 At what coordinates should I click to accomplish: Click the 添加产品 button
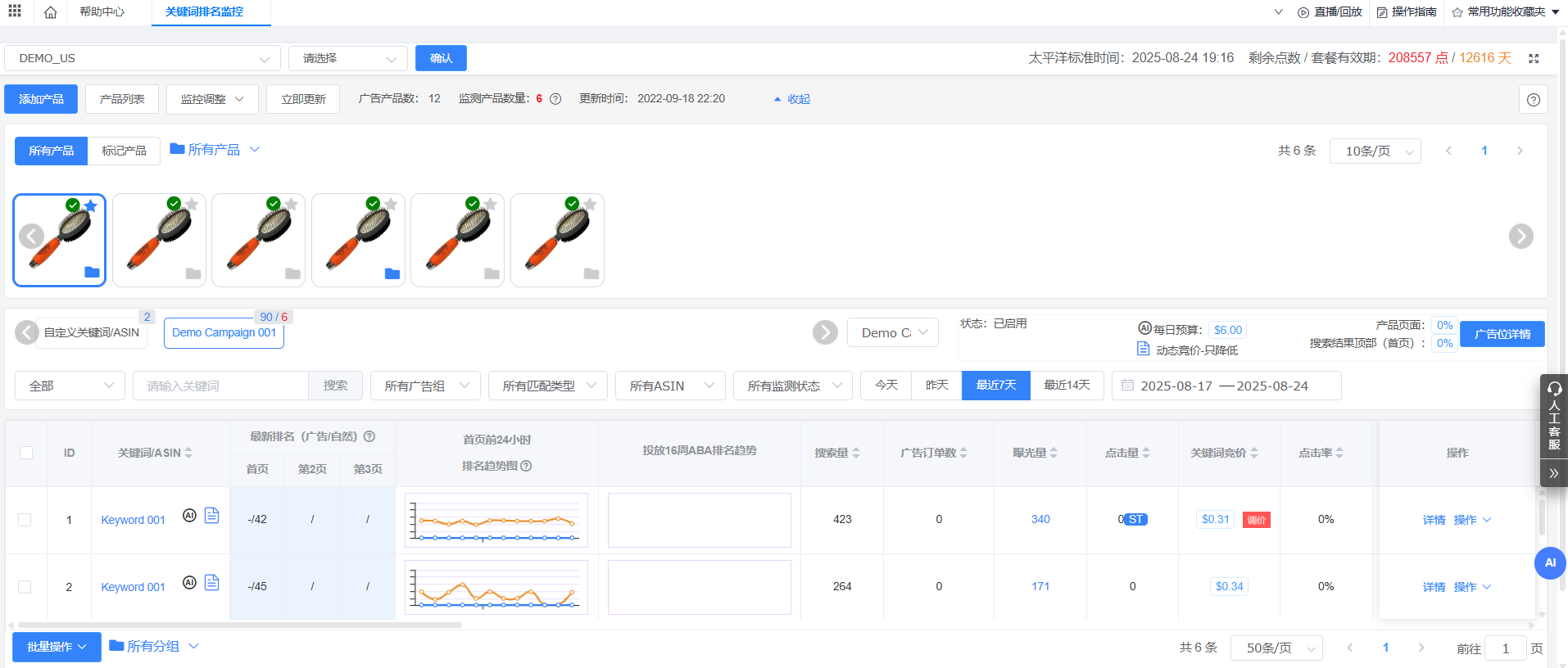(41, 99)
